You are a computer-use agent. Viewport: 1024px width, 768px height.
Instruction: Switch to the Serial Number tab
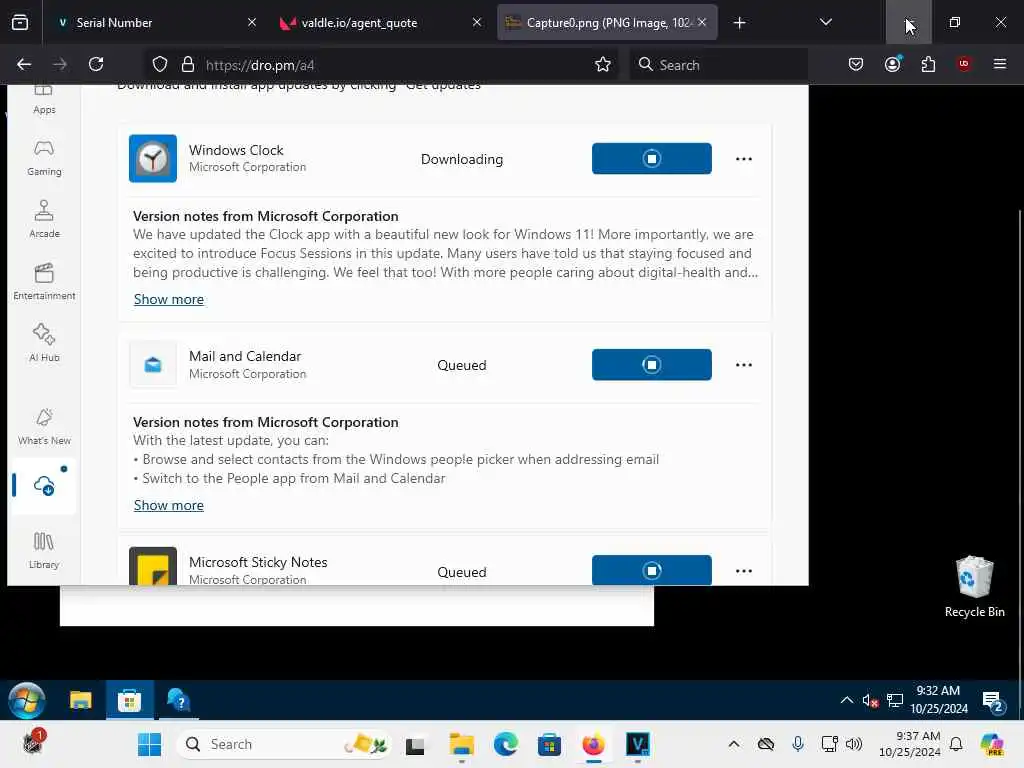155,22
